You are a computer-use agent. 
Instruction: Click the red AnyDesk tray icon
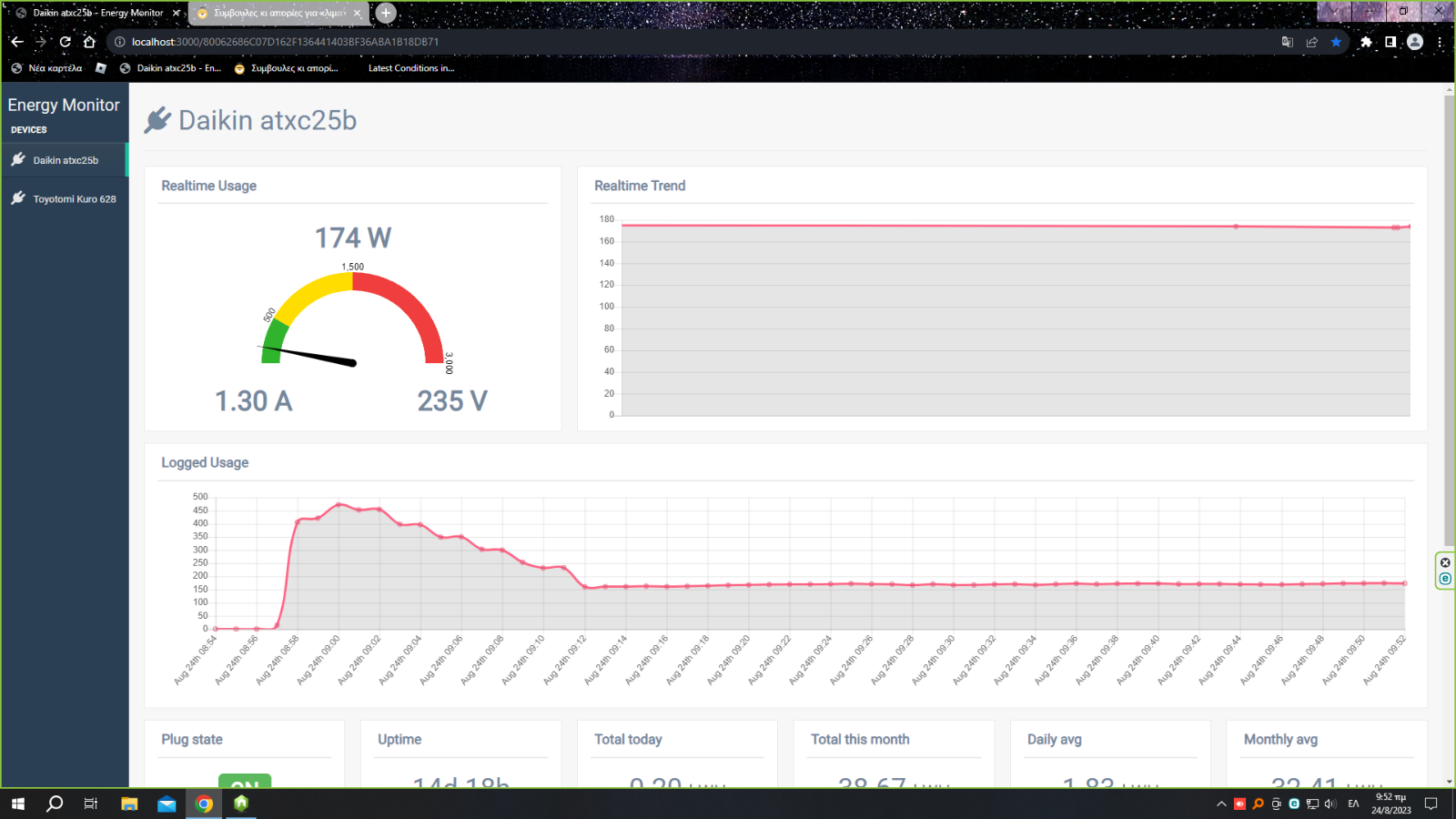1239,804
